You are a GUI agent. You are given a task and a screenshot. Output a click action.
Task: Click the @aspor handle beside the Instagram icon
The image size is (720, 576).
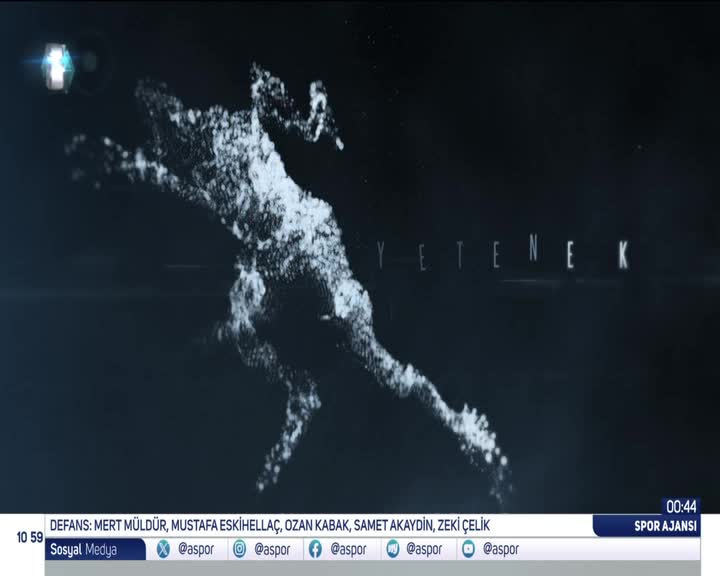coord(272,549)
